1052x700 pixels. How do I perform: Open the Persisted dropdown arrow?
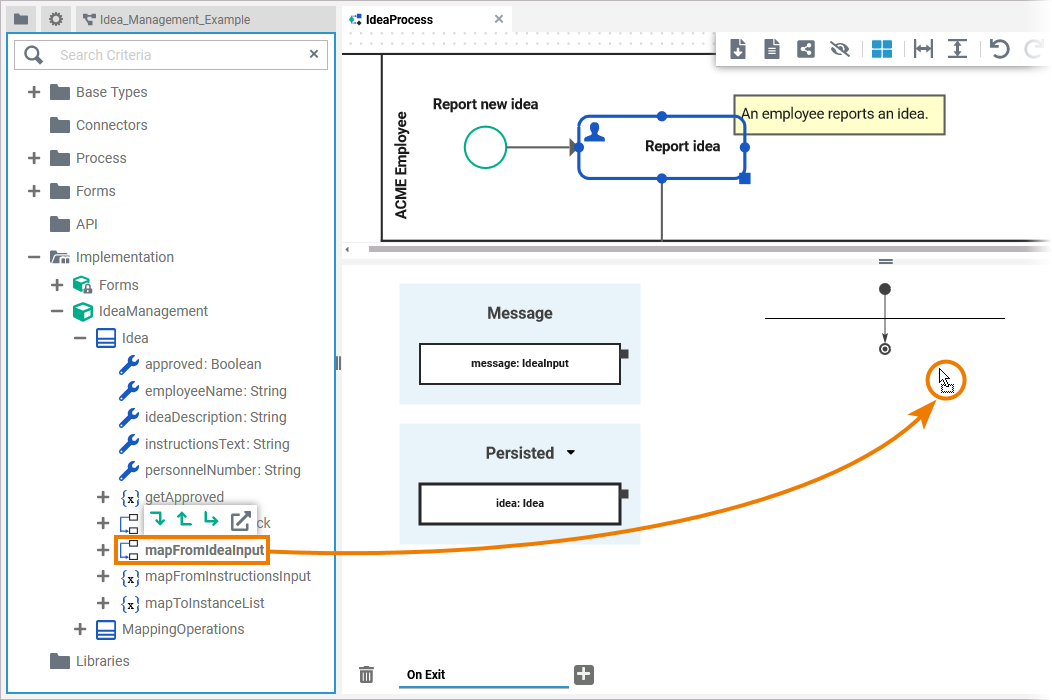click(x=571, y=453)
